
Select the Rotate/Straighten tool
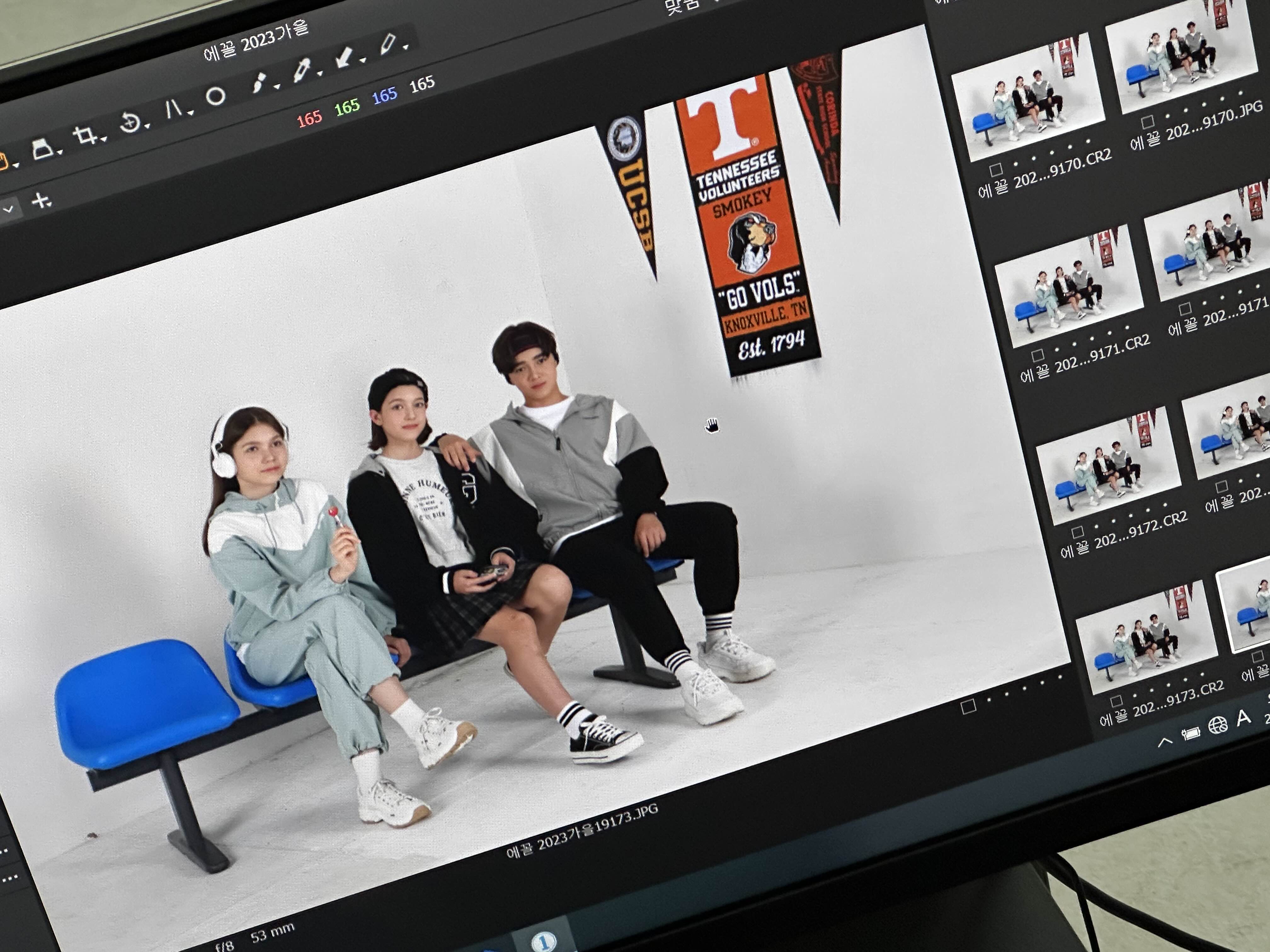point(130,122)
